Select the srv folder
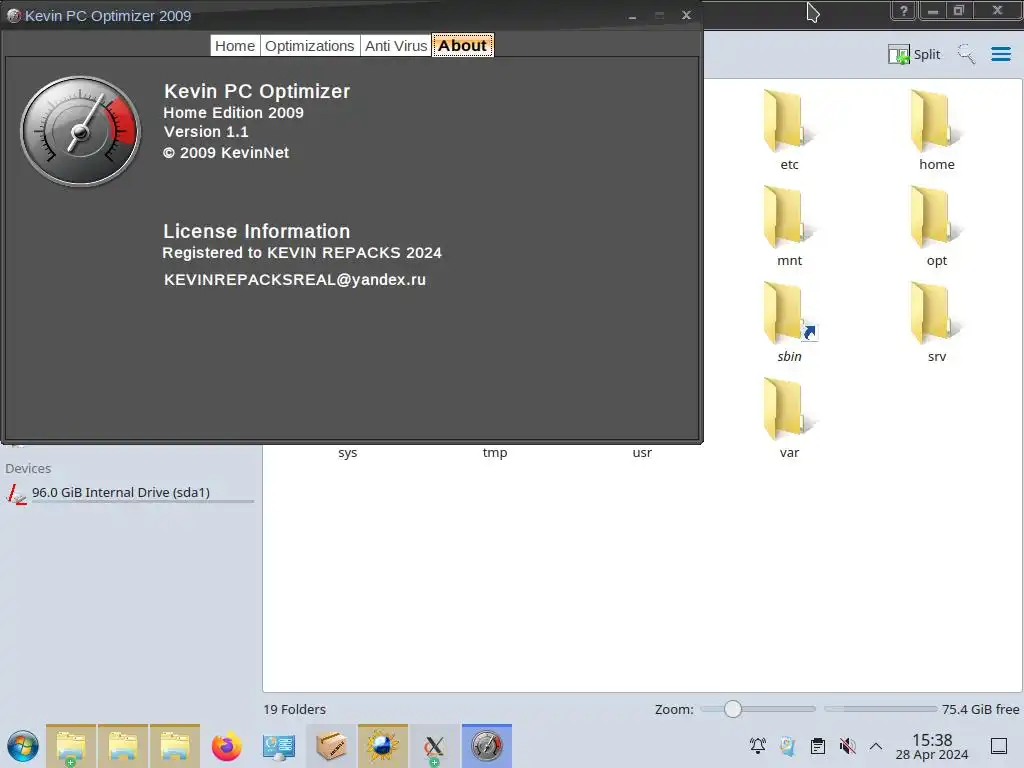 pos(936,322)
